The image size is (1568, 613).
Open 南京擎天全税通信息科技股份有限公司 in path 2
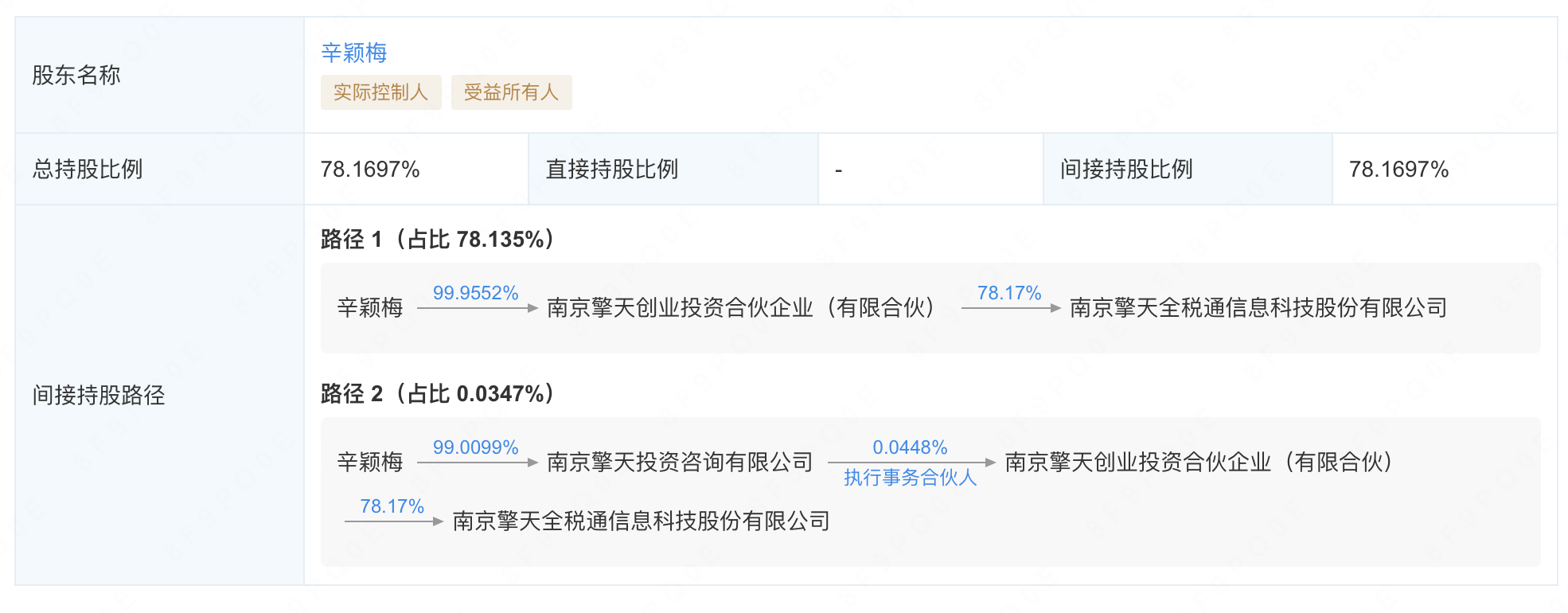coord(641,521)
